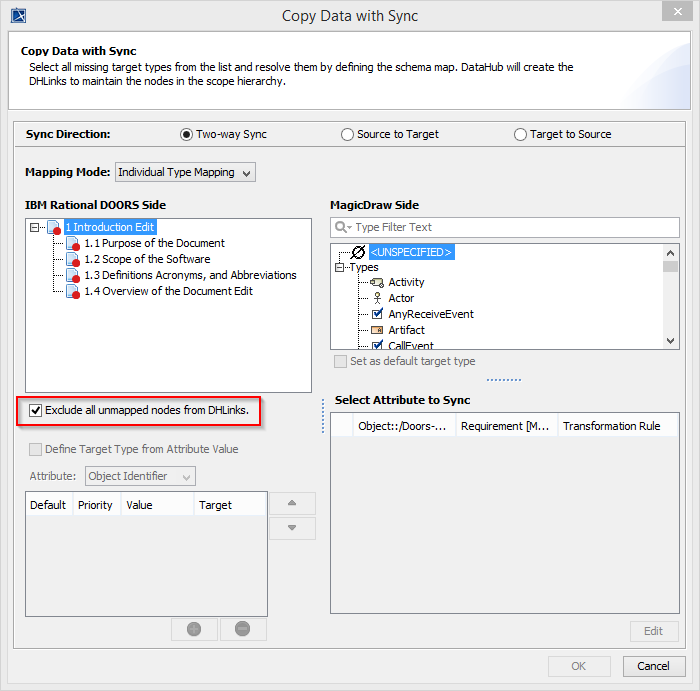Viewport: 700px width, 691px height.
Task: Click the document icon beside 1.4 Overview of the Document
Action: 73,291
